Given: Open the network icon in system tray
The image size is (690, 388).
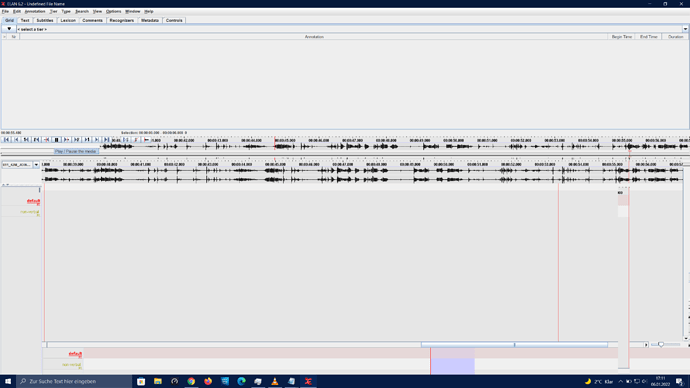Looking at the screenshot, I should click(636, 381).
